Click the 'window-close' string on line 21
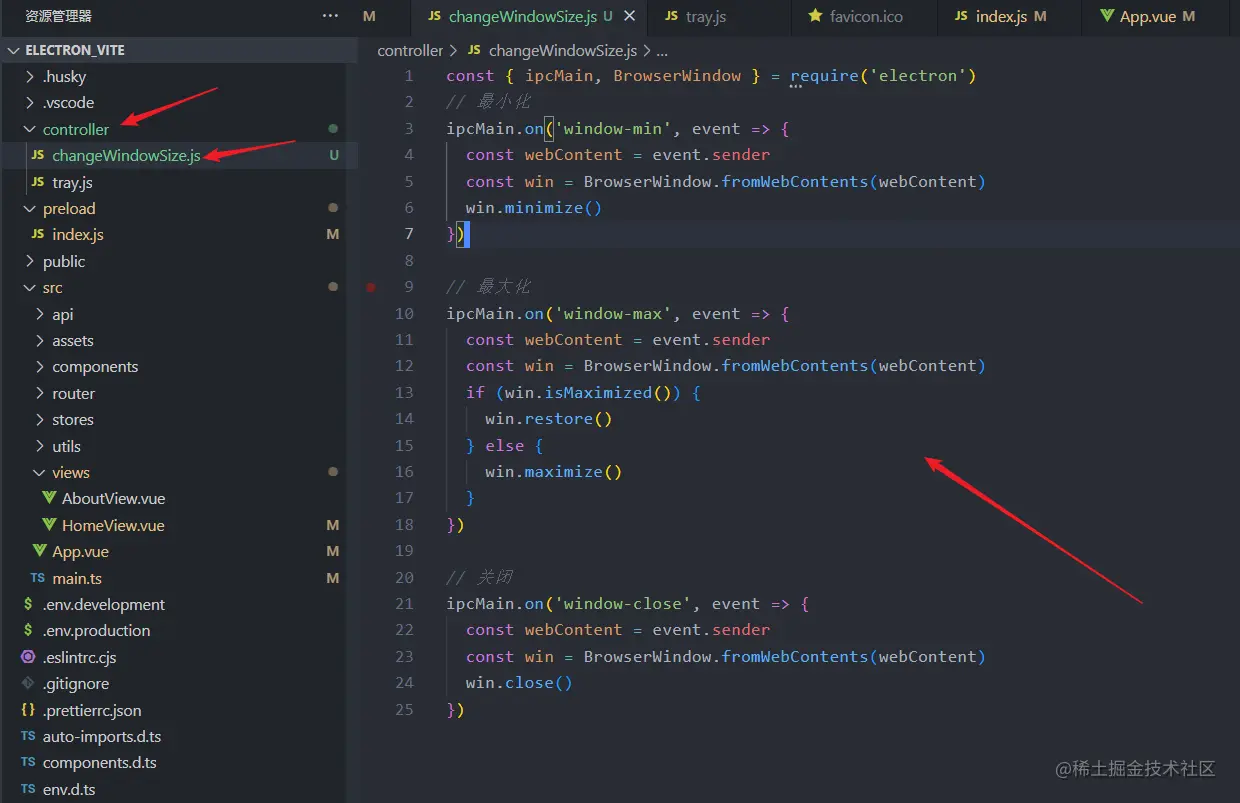This screenshot has width=1240, height=803. coord(623,604)
